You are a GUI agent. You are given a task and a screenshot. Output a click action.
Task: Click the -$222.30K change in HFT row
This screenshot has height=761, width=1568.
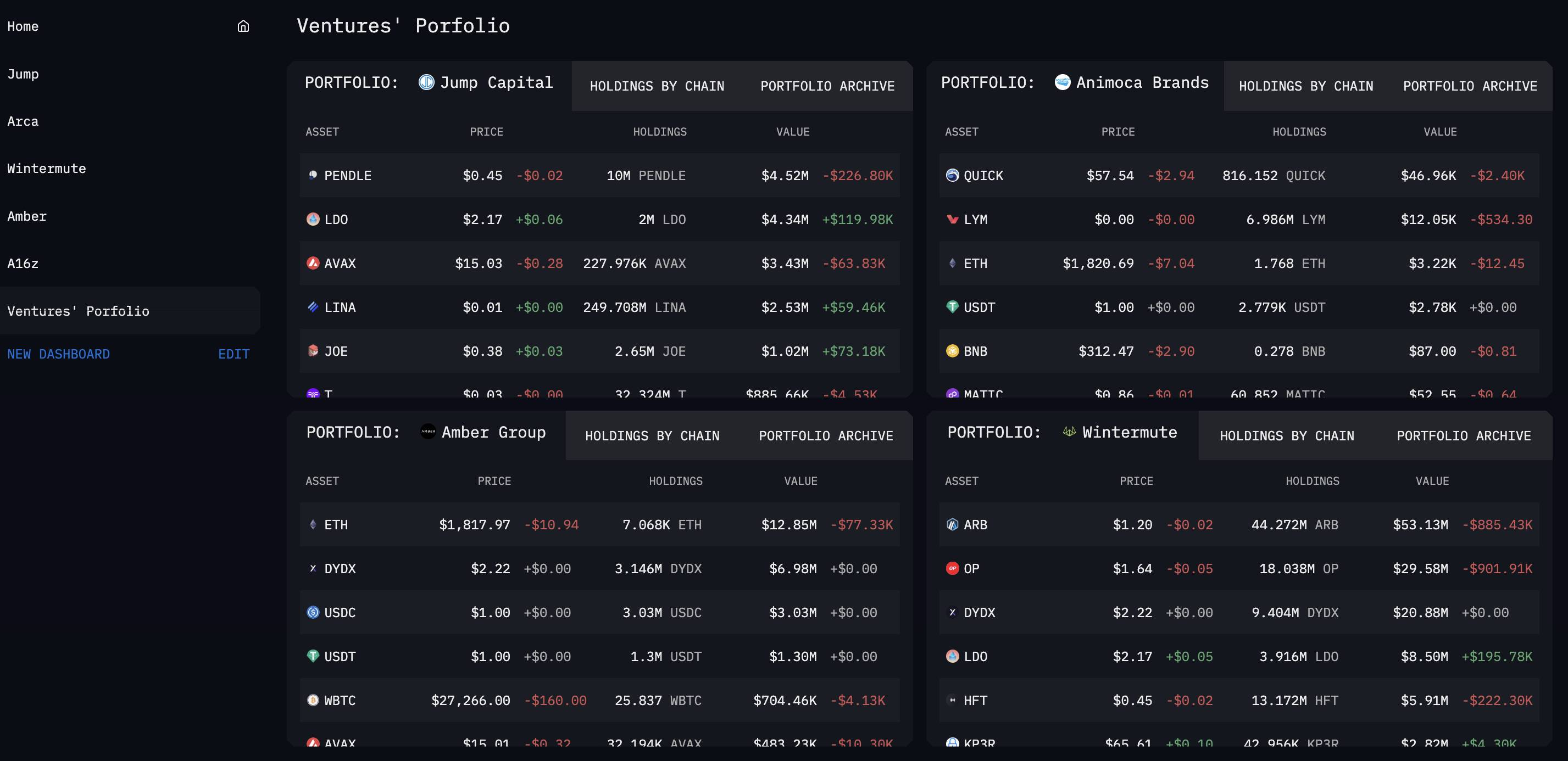click(x=1497, y=701)
